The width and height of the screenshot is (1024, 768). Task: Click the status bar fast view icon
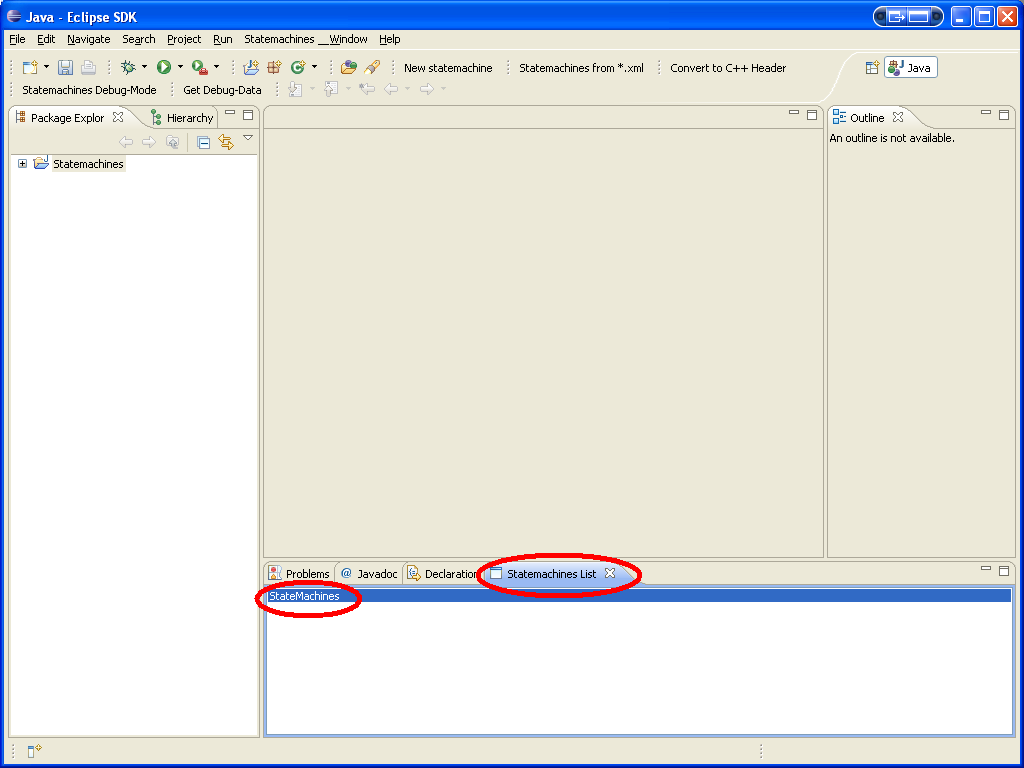pos(34,751)
